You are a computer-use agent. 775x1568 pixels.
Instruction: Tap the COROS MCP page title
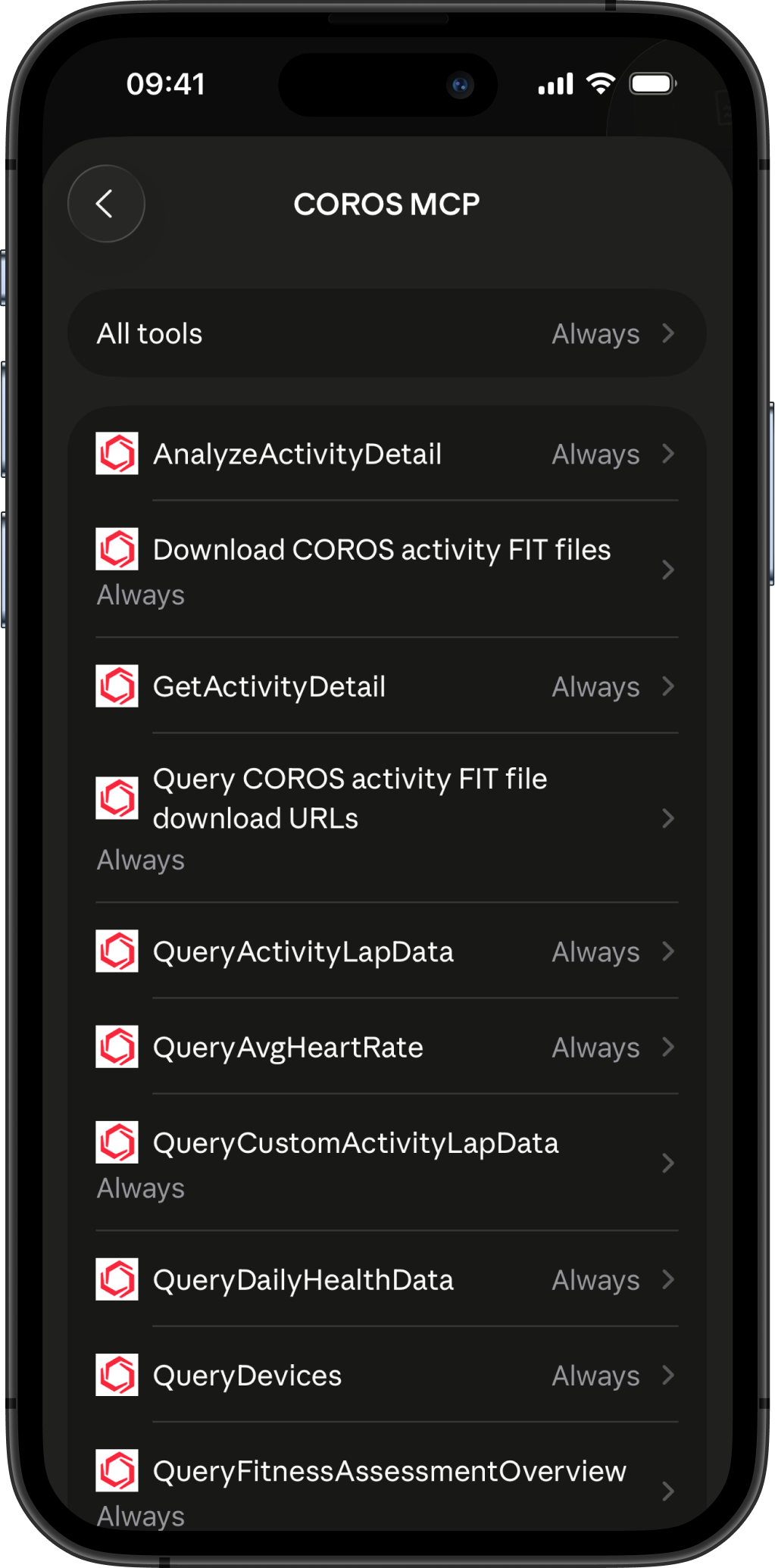pyautogui.click(x=386, y=205)
